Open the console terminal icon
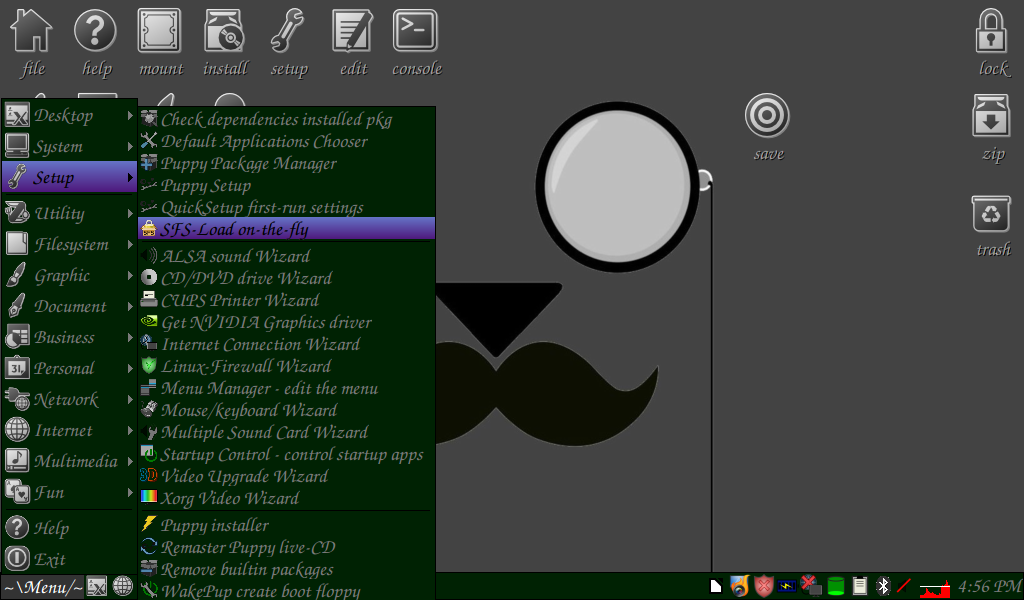The width and height of the screenshot is (1024, 600). 415,30
